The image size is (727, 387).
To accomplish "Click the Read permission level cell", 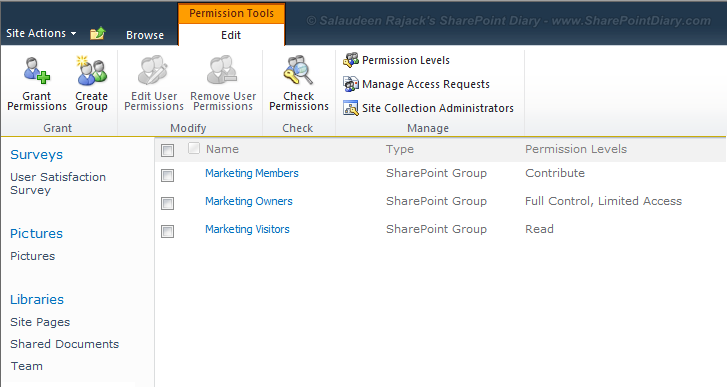I will [x=539, y=229].
